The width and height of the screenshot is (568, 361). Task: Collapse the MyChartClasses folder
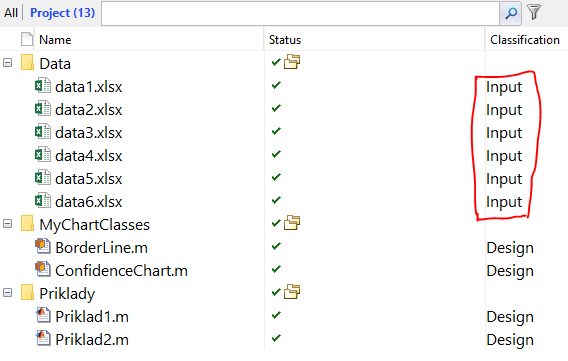[7, 224]
